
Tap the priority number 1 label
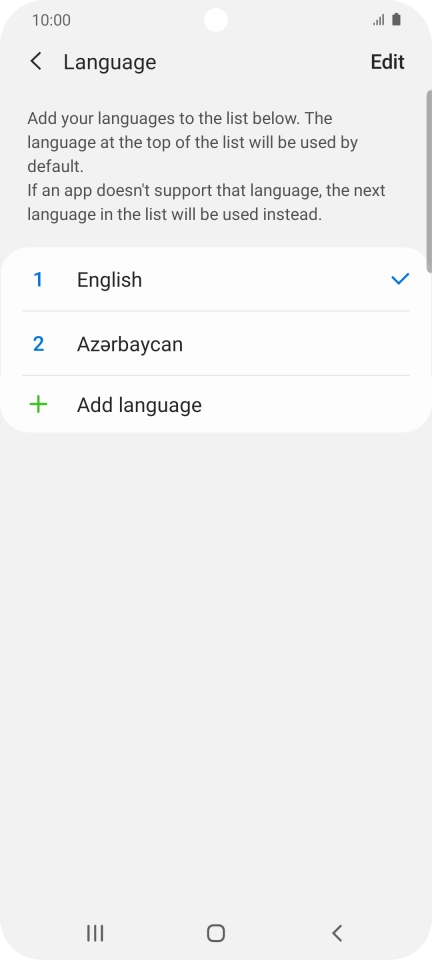38,280
